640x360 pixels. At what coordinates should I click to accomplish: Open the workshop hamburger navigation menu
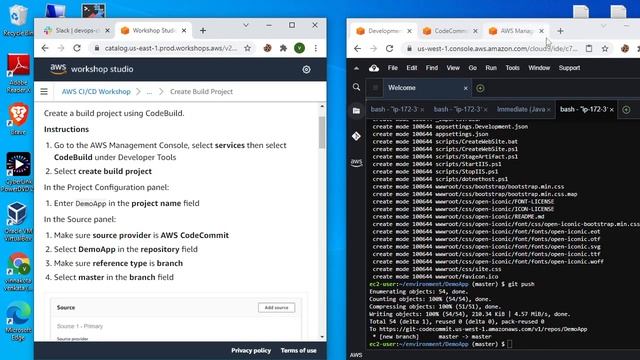pyautogui.click(x=44, y=92)
